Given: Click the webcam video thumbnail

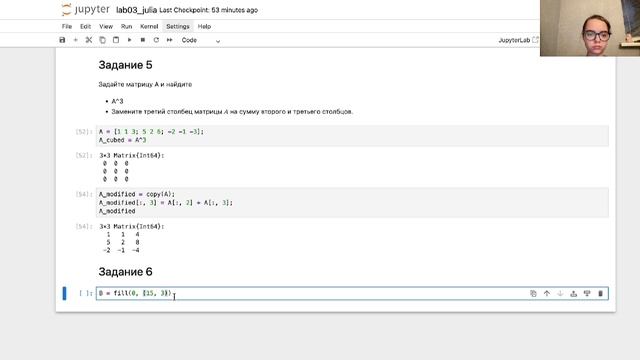Looking at the screenshot, I should tap(590, 28).
